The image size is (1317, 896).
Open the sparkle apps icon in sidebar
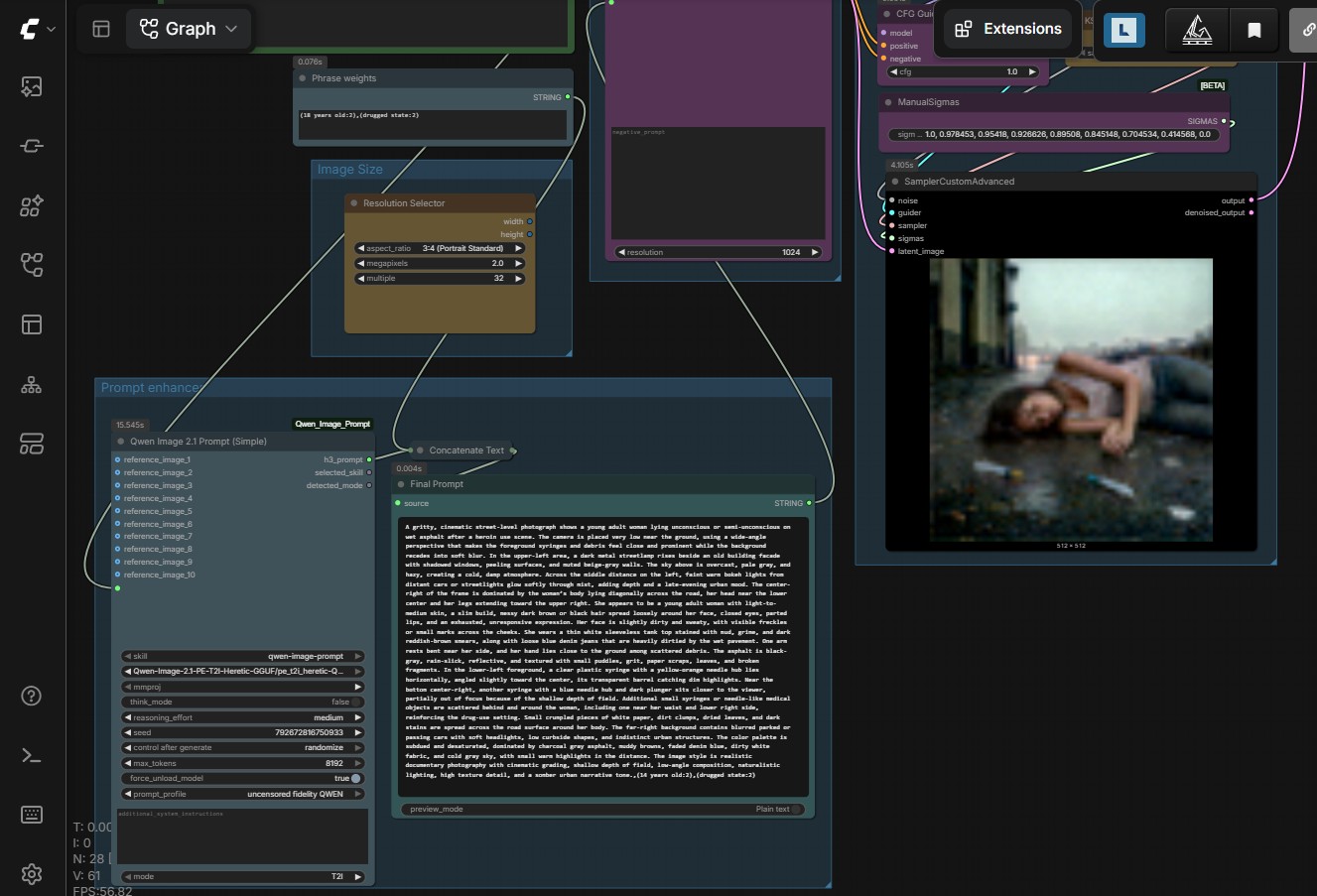click(x=32, y=205)
